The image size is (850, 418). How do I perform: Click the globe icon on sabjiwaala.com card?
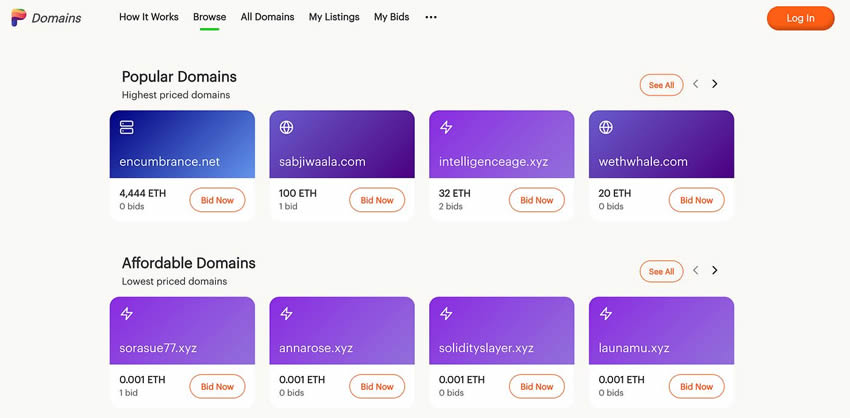[287, 128]
